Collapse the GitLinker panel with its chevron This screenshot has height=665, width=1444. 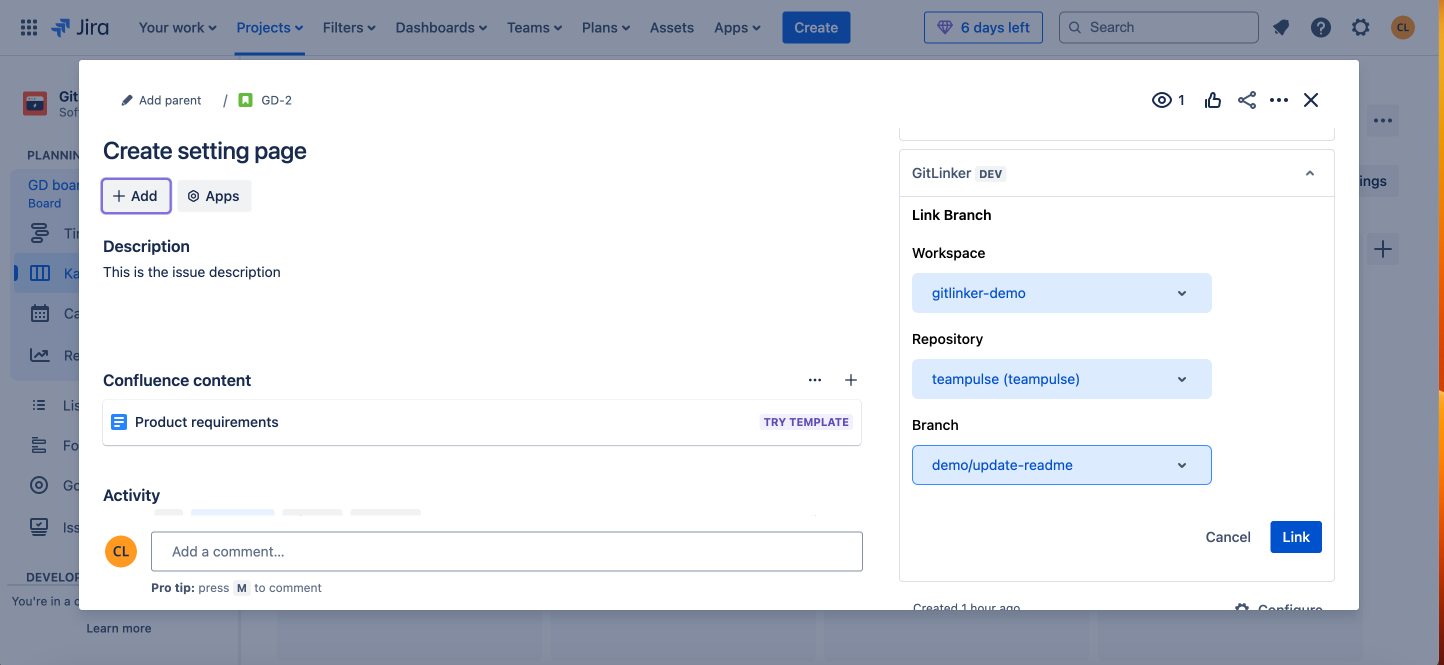1310,172
